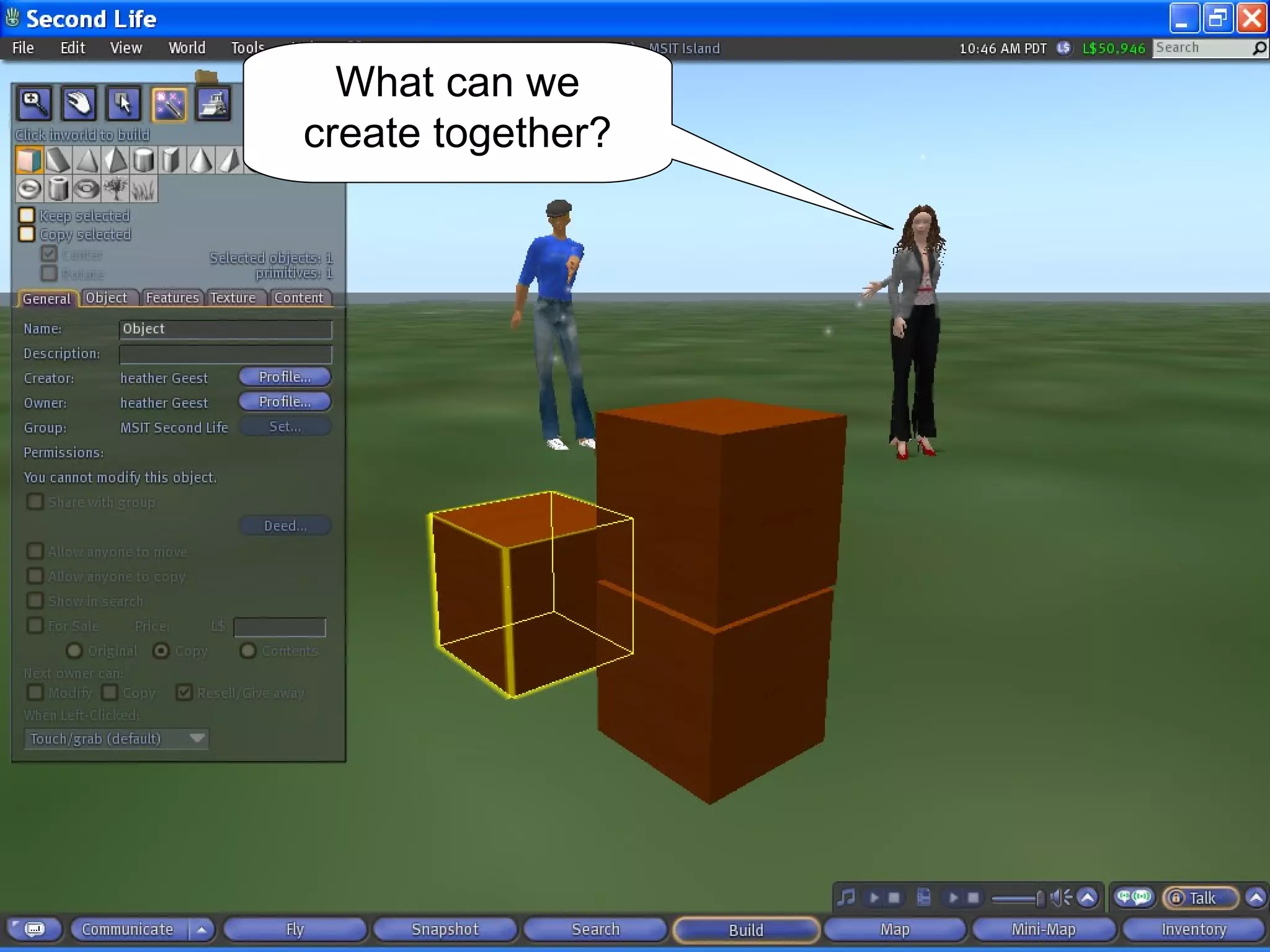This screenshot has height=952, width=1270.
Task: Select the Move hand tool
Action: click(79, 104)
